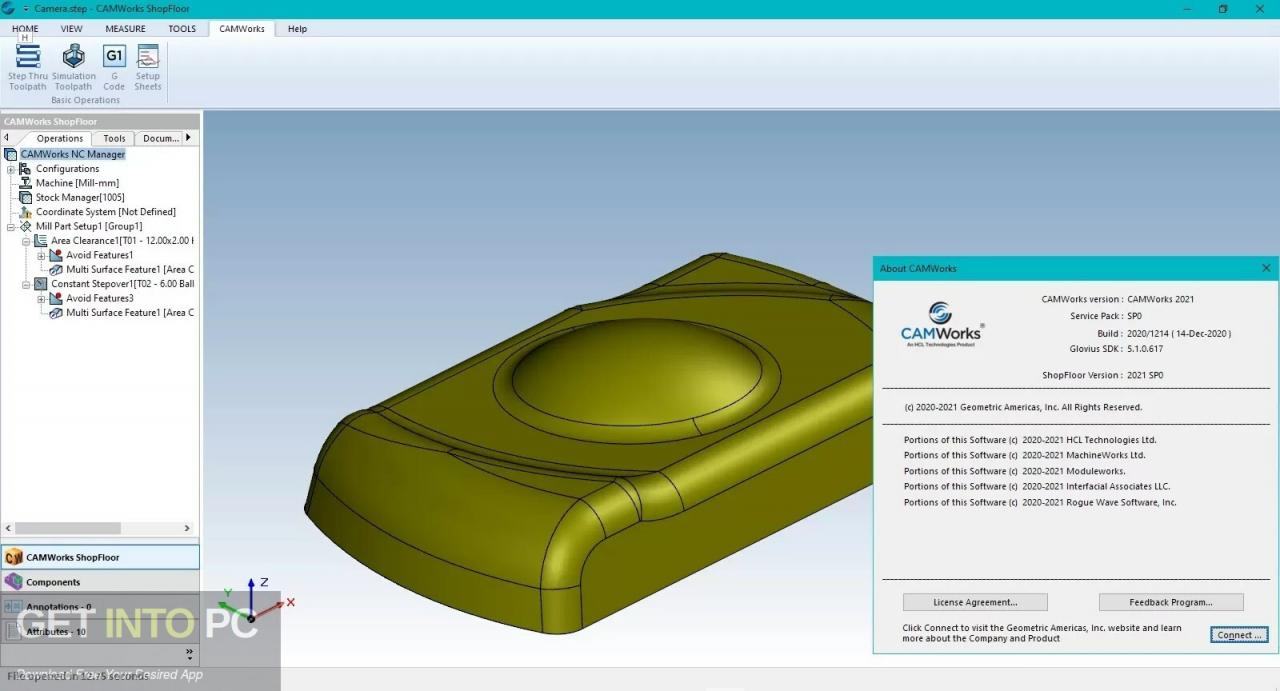1280x691 pixels.
Task: Select the Stock Manager[1005] icon
Action: pos(26,198)
